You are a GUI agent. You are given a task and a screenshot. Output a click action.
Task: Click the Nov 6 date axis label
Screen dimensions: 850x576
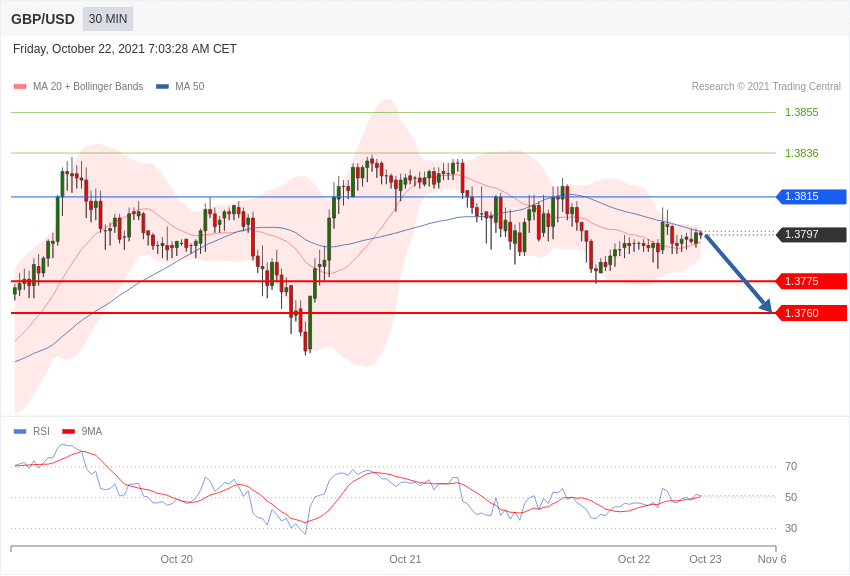tap(772, 559)
